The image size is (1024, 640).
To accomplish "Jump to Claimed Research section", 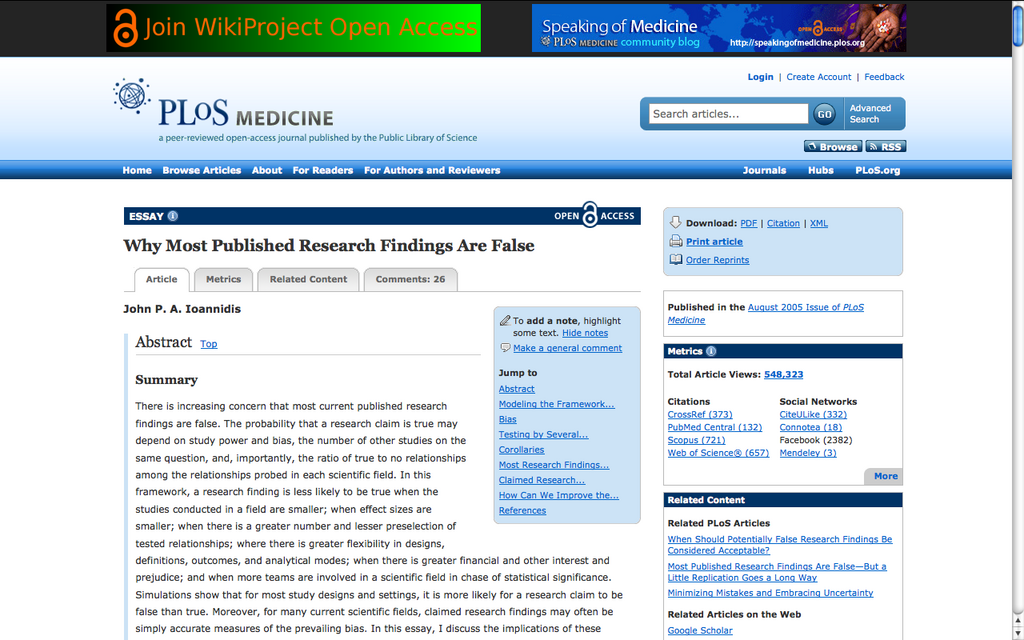I will click(542, 480).
